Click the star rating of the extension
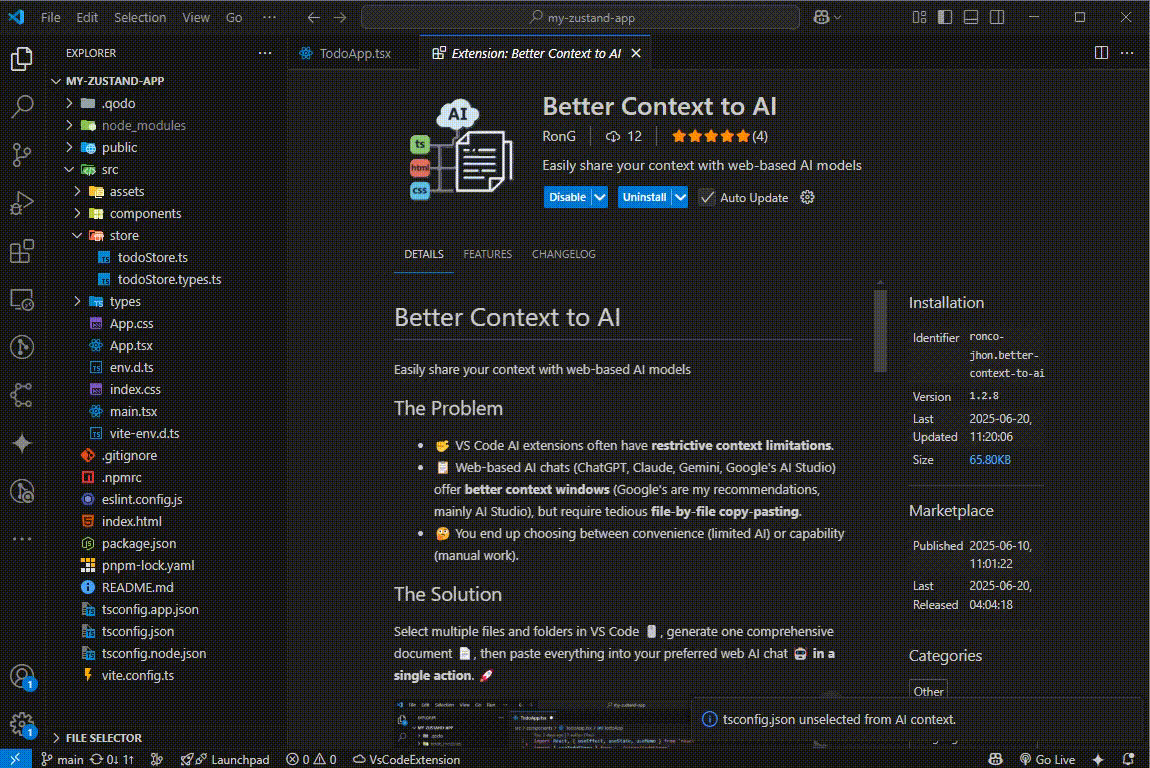This screenshot has height=768, width=1150. [x=719, y=136]
